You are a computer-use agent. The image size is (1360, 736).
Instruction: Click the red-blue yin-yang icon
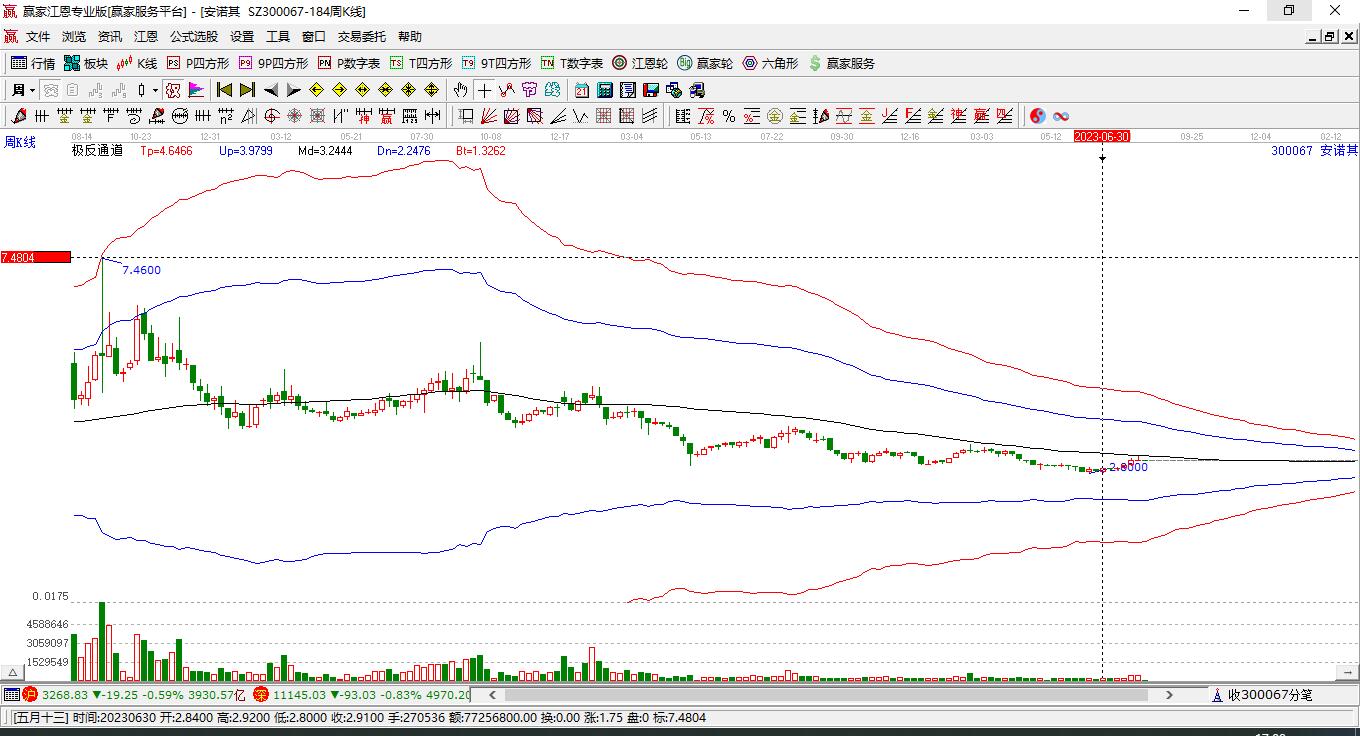[1038, 116]
